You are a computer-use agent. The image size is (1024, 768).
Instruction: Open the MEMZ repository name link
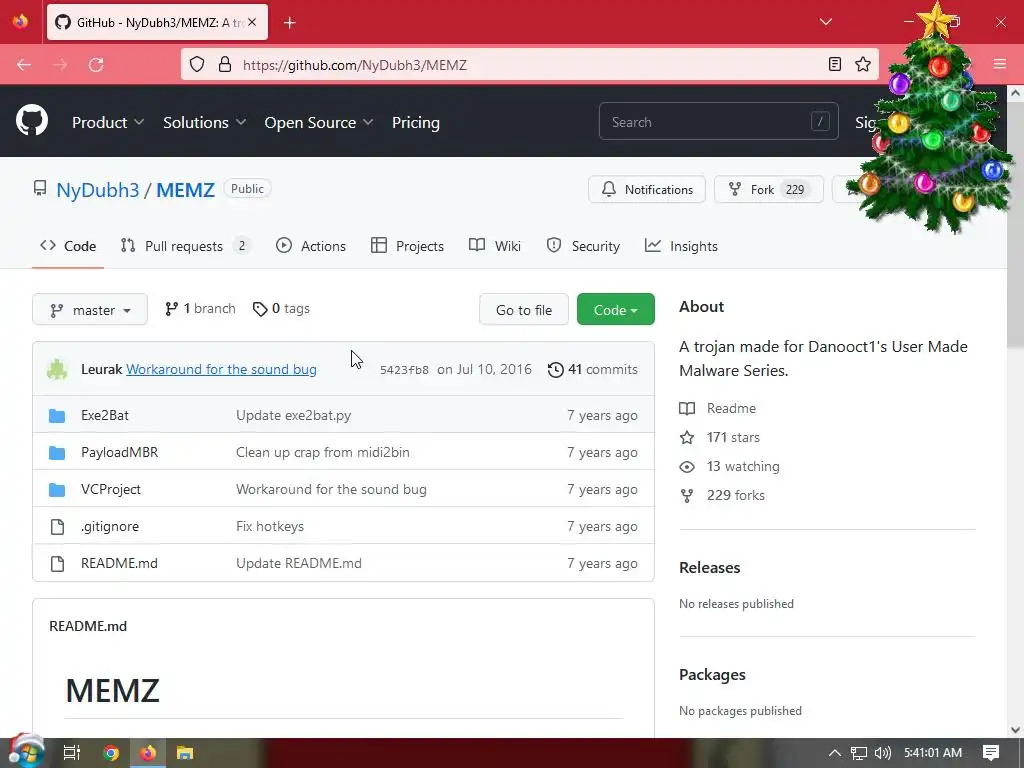185,189
